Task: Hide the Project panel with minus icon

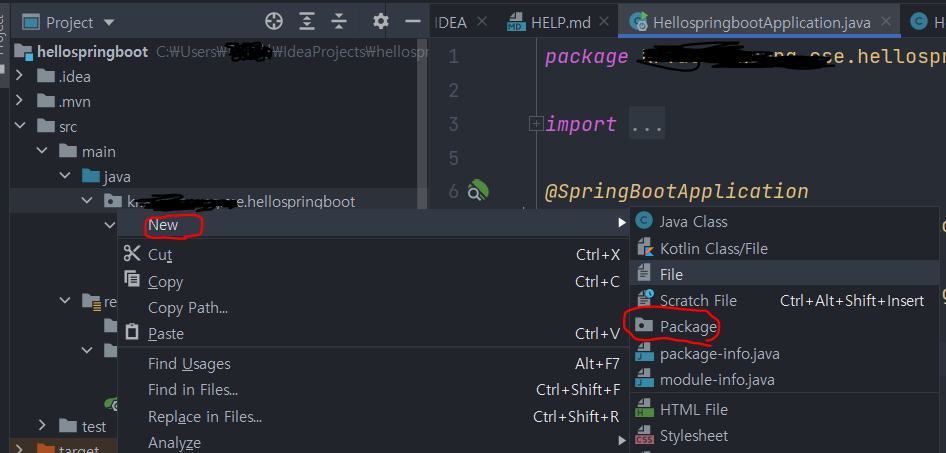Action: (x=413, y=22)
